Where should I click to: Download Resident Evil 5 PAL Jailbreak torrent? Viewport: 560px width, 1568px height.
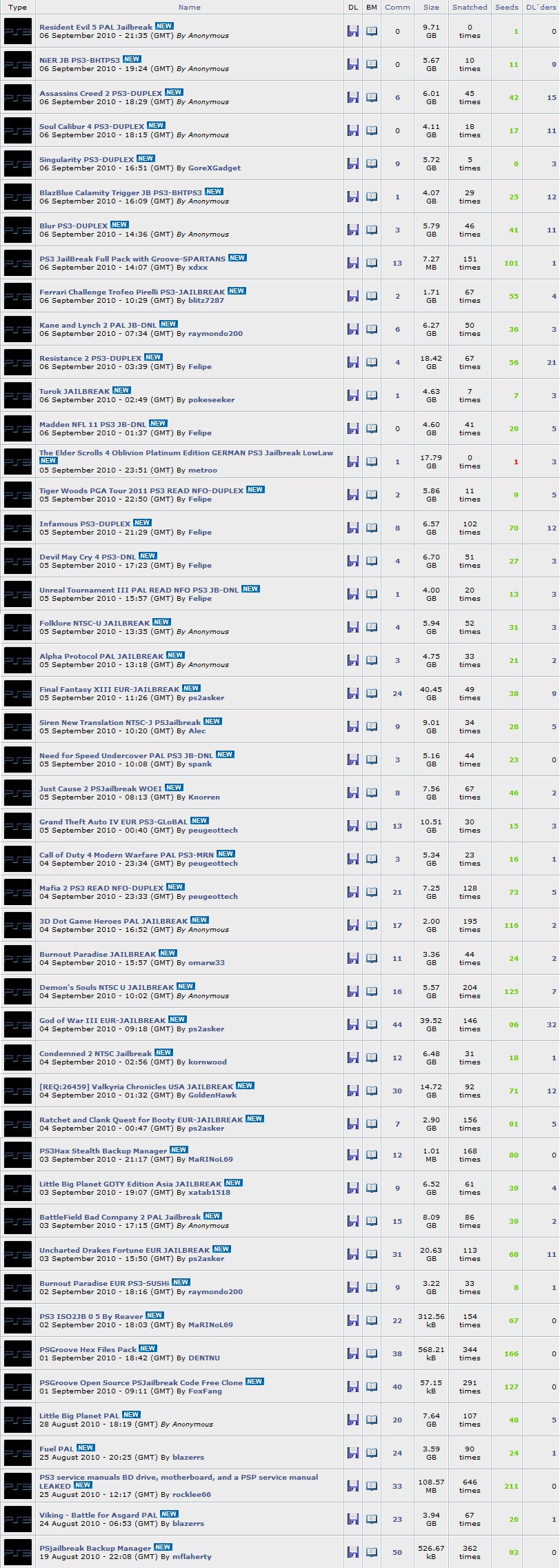pos(353,31)
